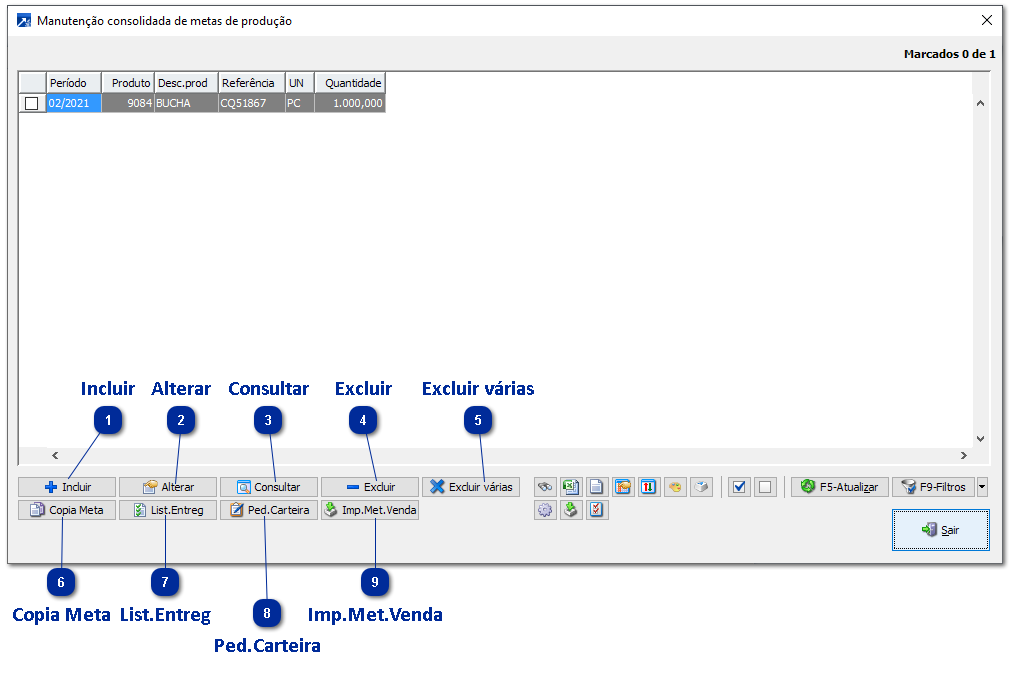Tick the checkbox of row 02/2021

[x=31, y=103]
